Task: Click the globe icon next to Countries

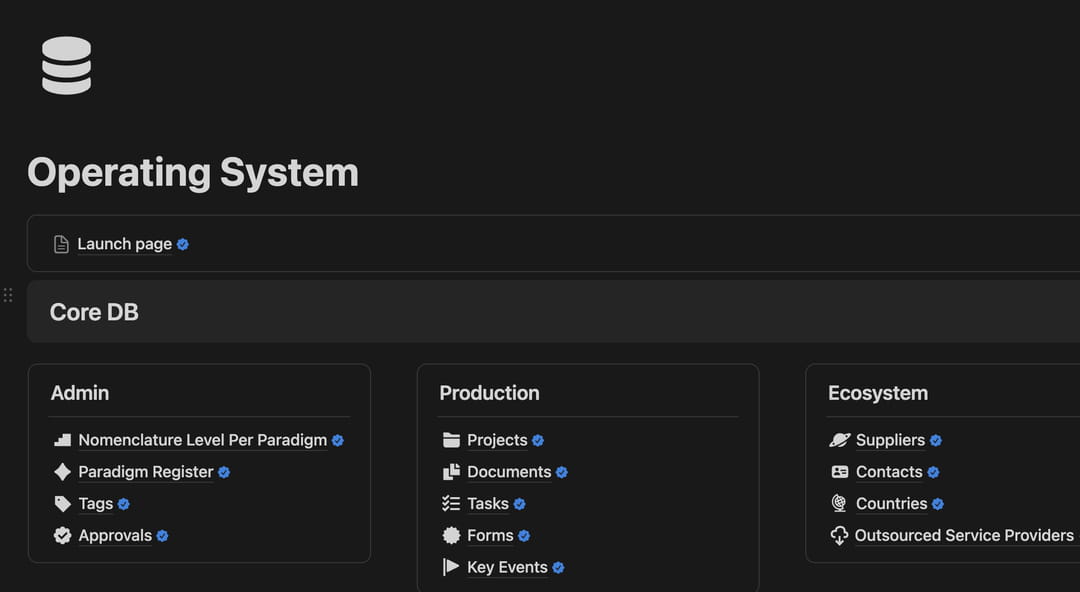Action: pyautogui.click(x=839, y=503)
